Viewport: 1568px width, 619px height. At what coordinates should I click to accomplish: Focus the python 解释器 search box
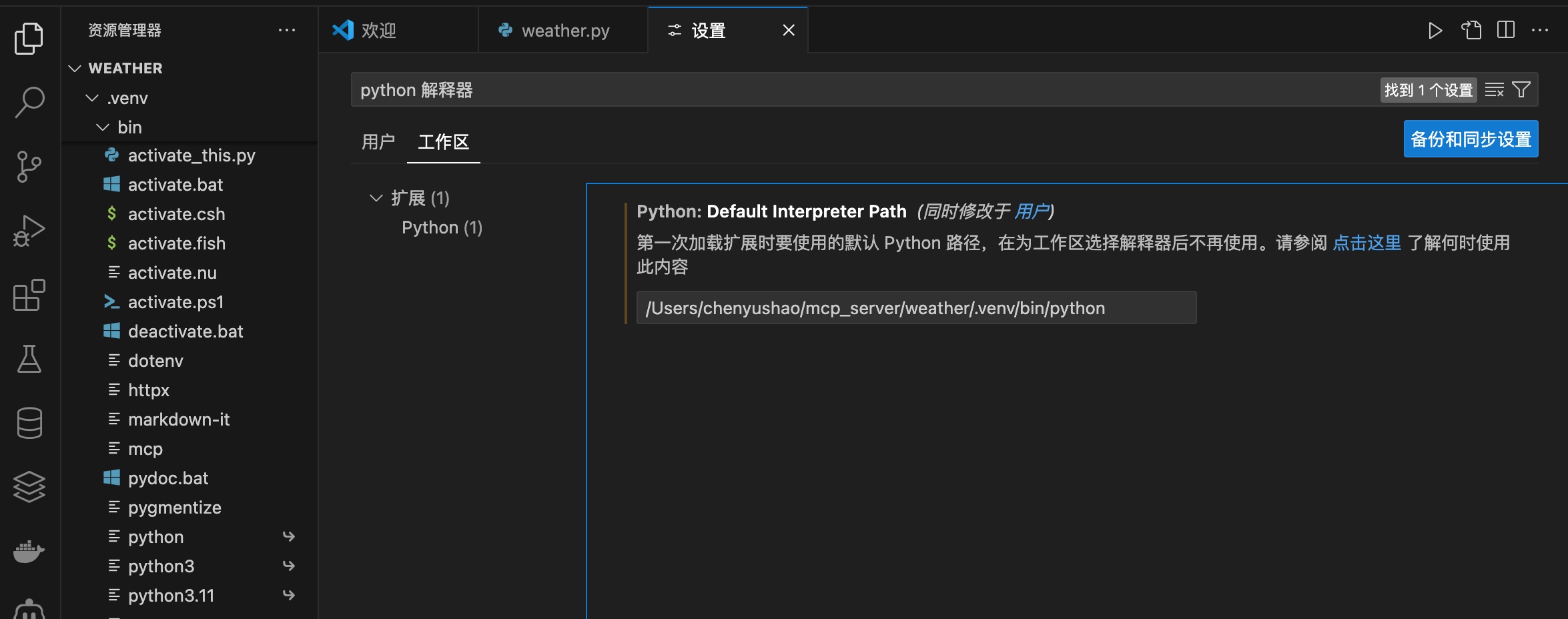(x=864, y=89)
